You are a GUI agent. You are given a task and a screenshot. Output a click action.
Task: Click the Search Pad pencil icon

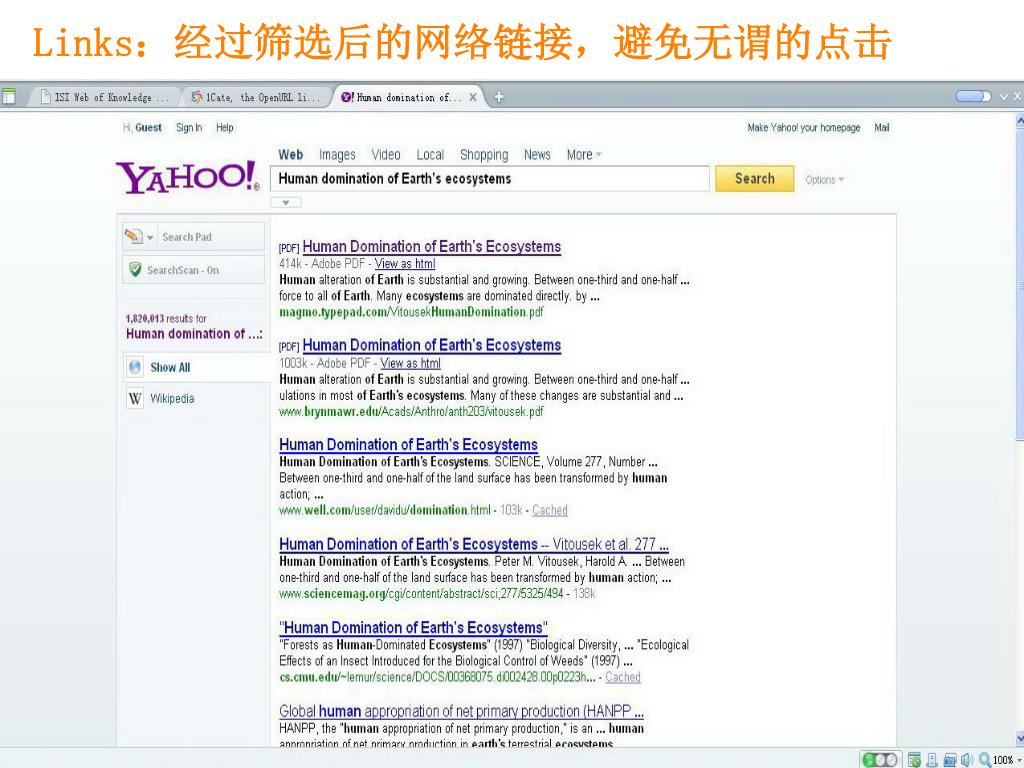pyautogui.click(x=133, y=236)
